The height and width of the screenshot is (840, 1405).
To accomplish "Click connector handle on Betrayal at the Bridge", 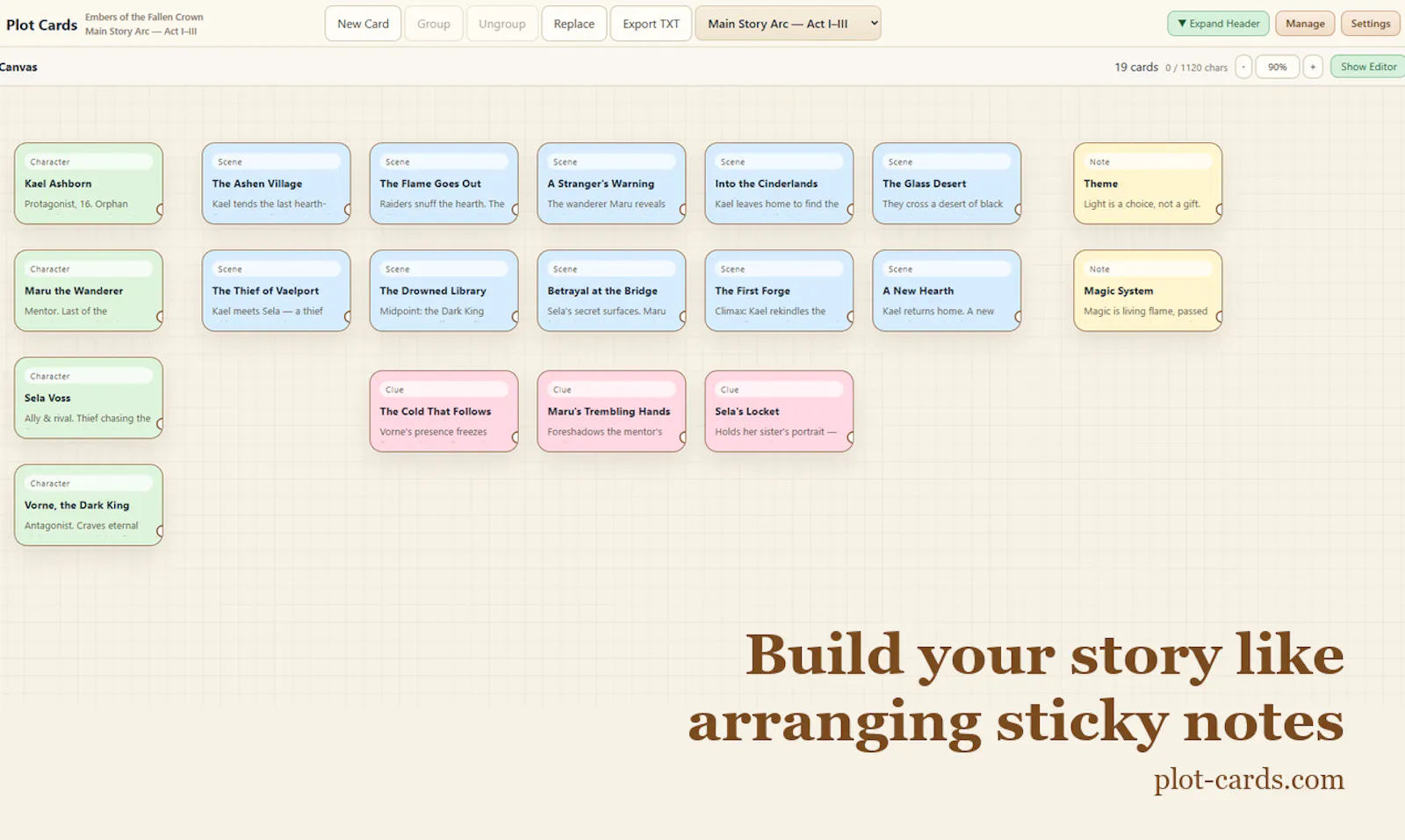I will click(x=684, y=317).
